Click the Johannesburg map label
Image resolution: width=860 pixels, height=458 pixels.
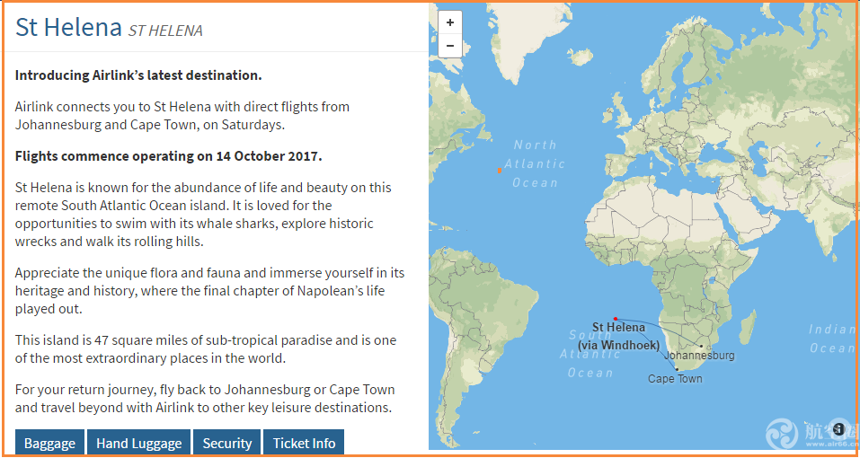(x=699, y=355)
